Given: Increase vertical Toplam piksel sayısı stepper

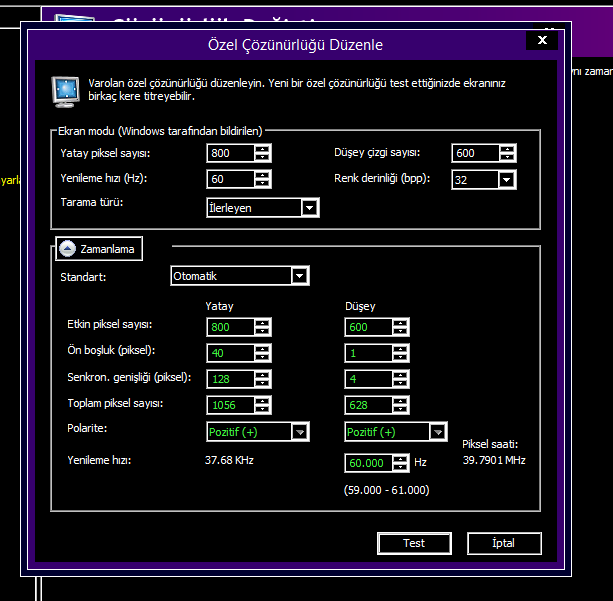Looking at the screenshot, I should click(400, 400).
